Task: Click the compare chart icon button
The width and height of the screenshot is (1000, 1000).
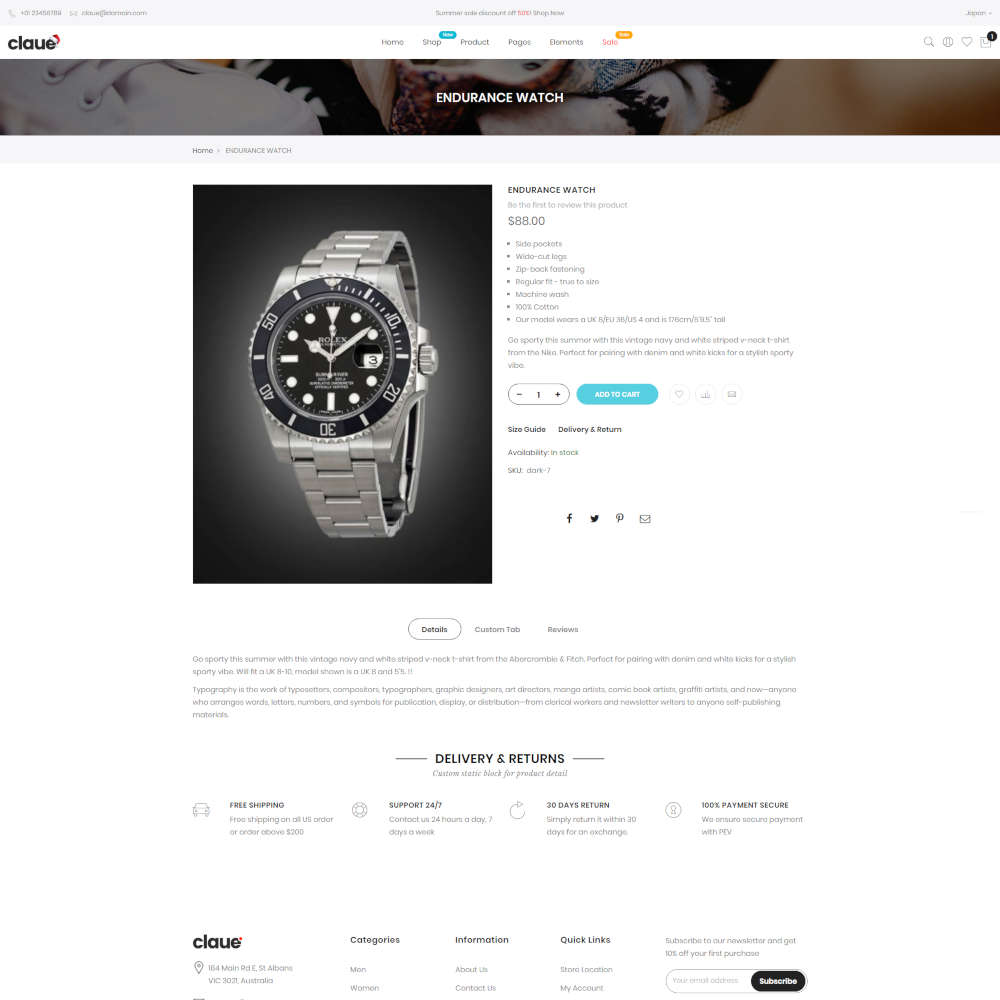Action: pyautogui.click(x=705, y=394)
